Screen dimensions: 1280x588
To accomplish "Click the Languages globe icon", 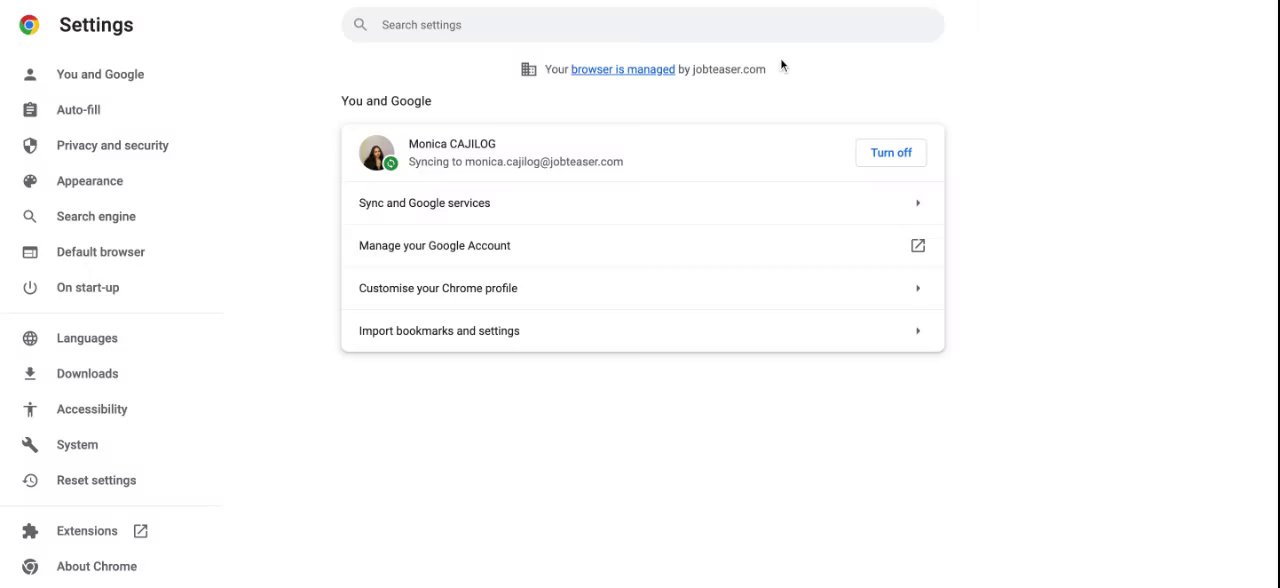I will click(30, 338).
